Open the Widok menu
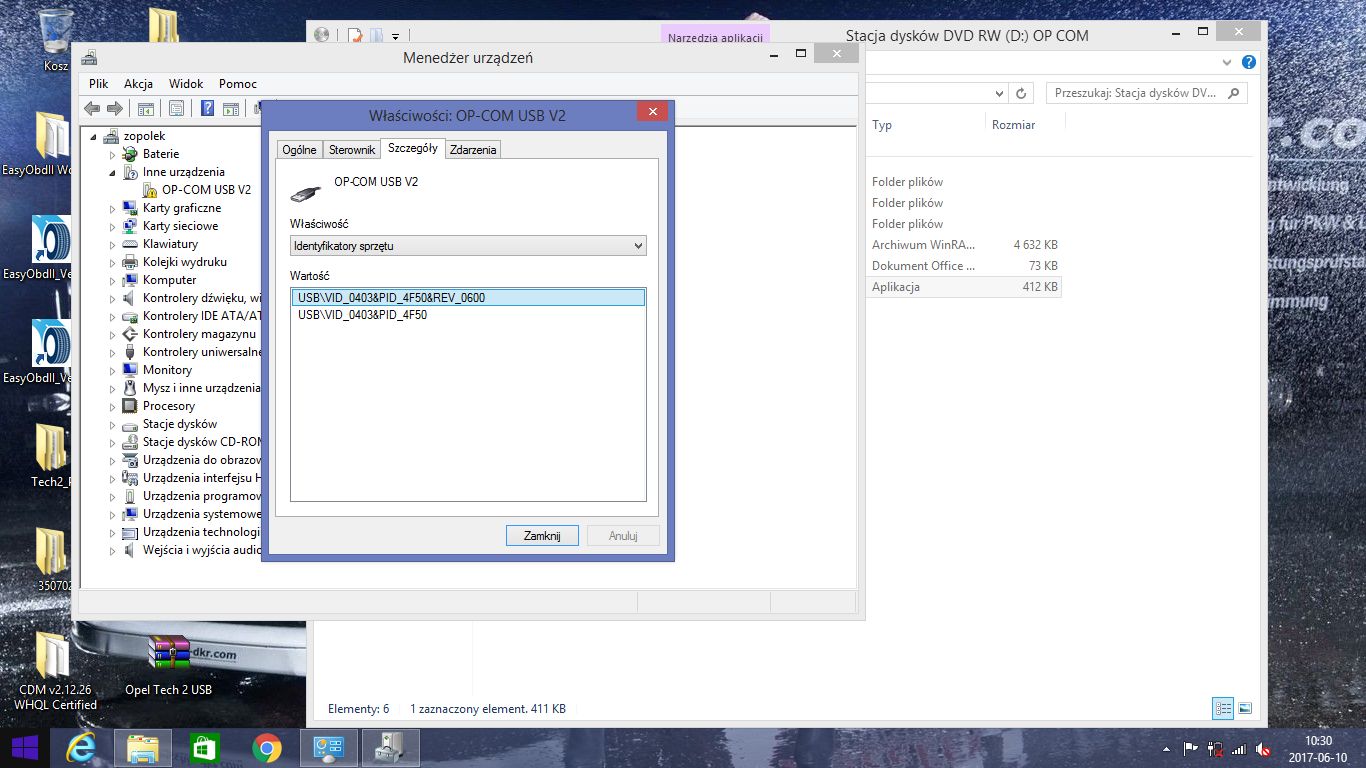1366x768 pixels. [x=186, y=84]
